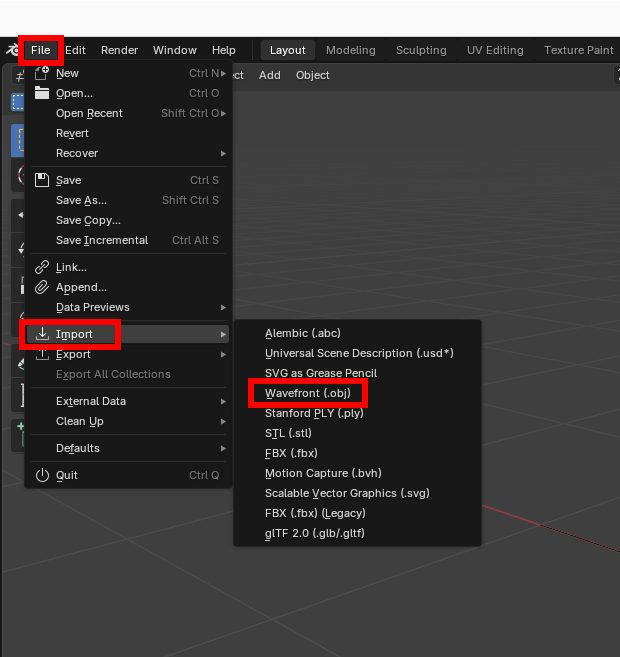Click the floppy disk icon beside Save

[x=42, y=180]
